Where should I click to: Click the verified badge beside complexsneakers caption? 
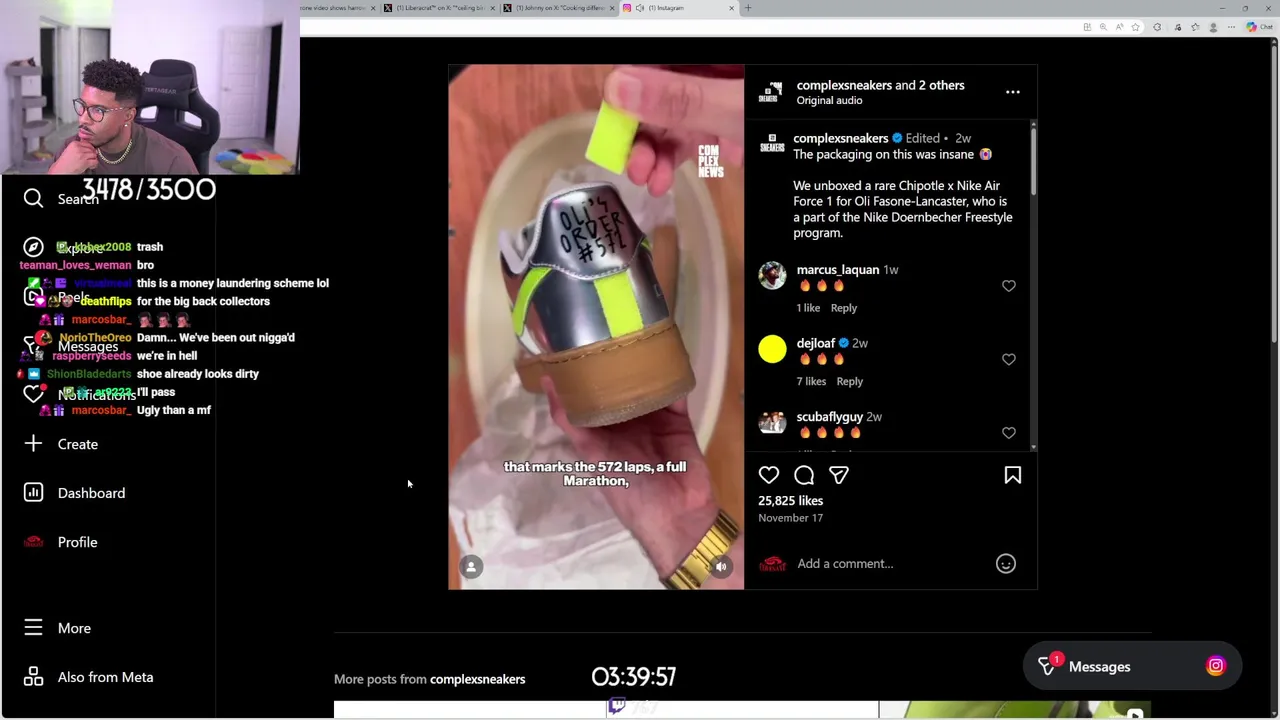point(897,138)
